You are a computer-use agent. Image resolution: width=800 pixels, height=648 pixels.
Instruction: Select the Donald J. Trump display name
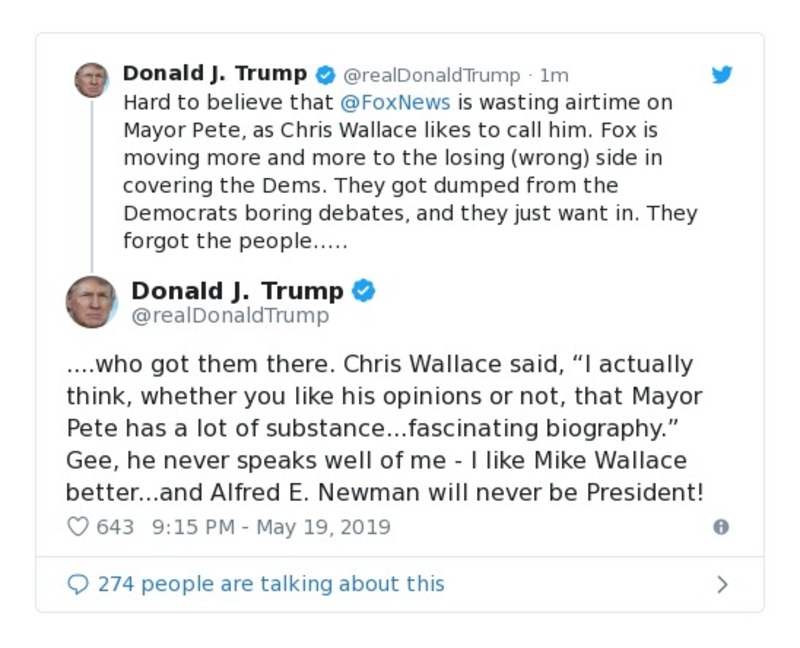tap(213, 73)
